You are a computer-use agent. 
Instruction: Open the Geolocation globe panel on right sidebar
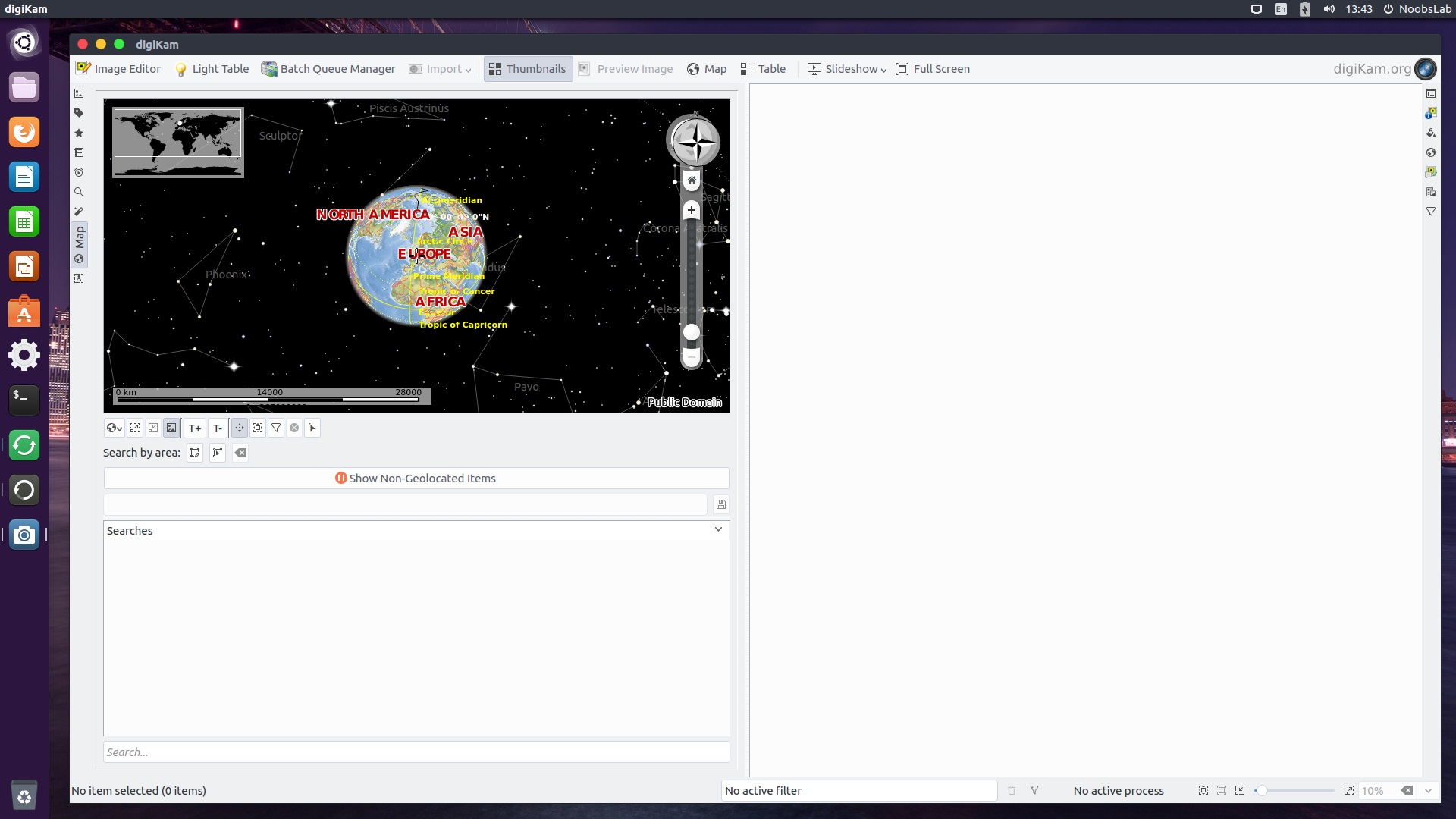[x=1432, y=152]
